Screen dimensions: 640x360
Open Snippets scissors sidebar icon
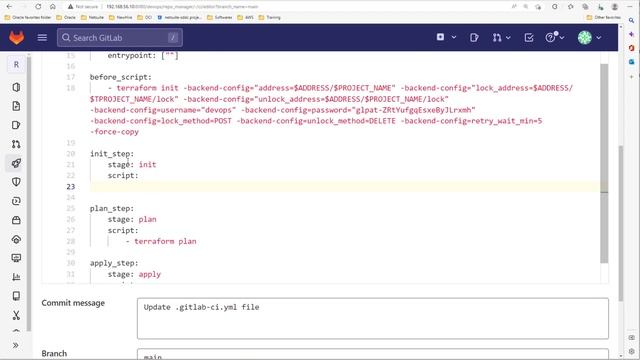16,315
